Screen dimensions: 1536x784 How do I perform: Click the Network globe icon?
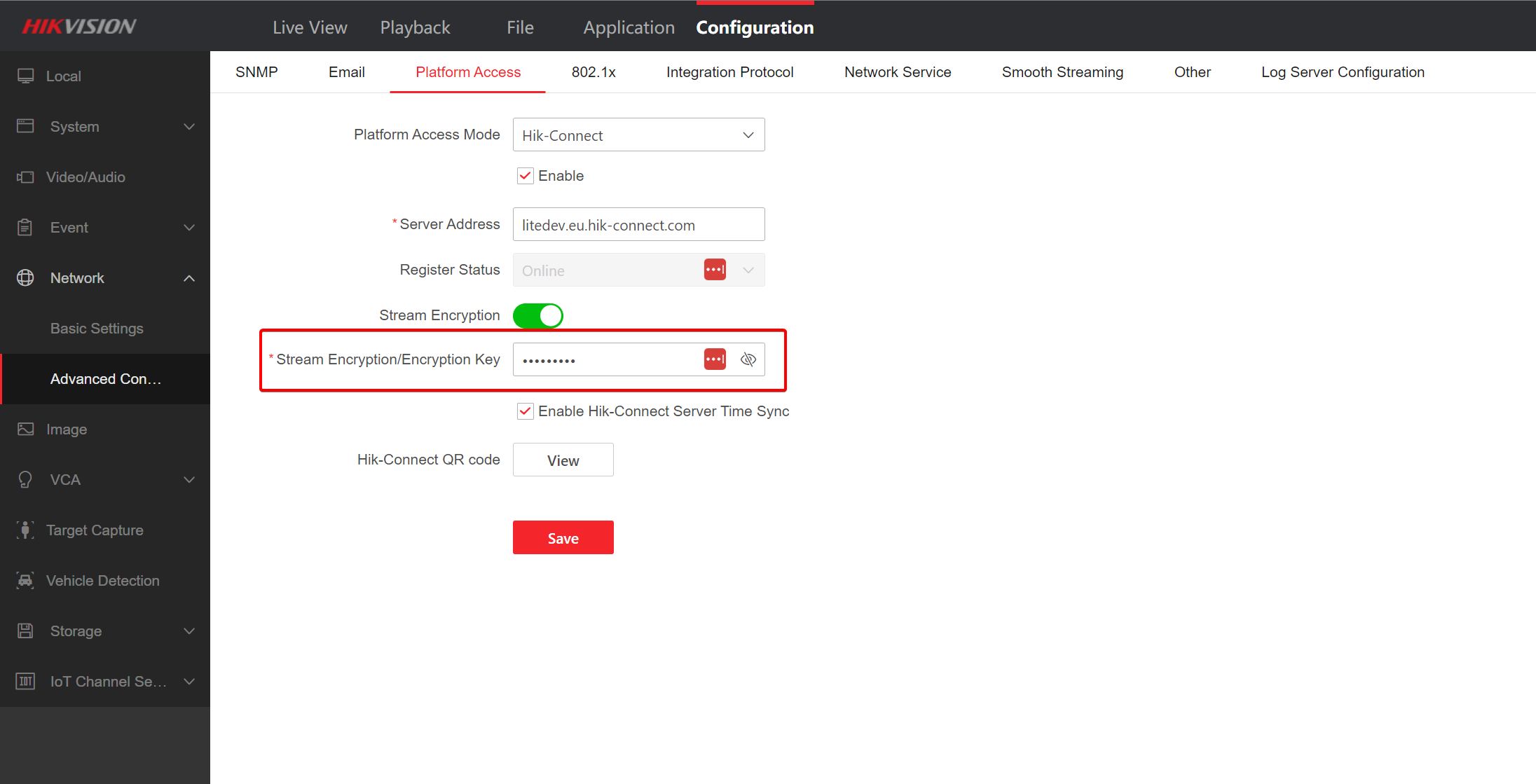(x=25, y=277)
